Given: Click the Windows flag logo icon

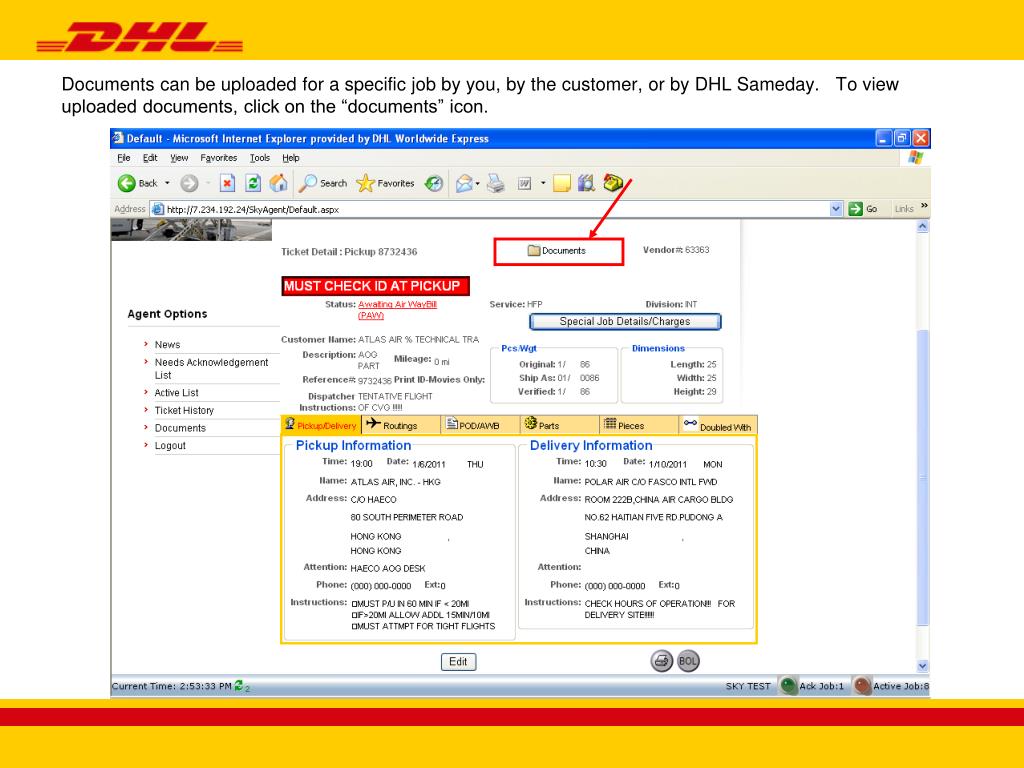Looking at the screenshot, I should [916, 157].
